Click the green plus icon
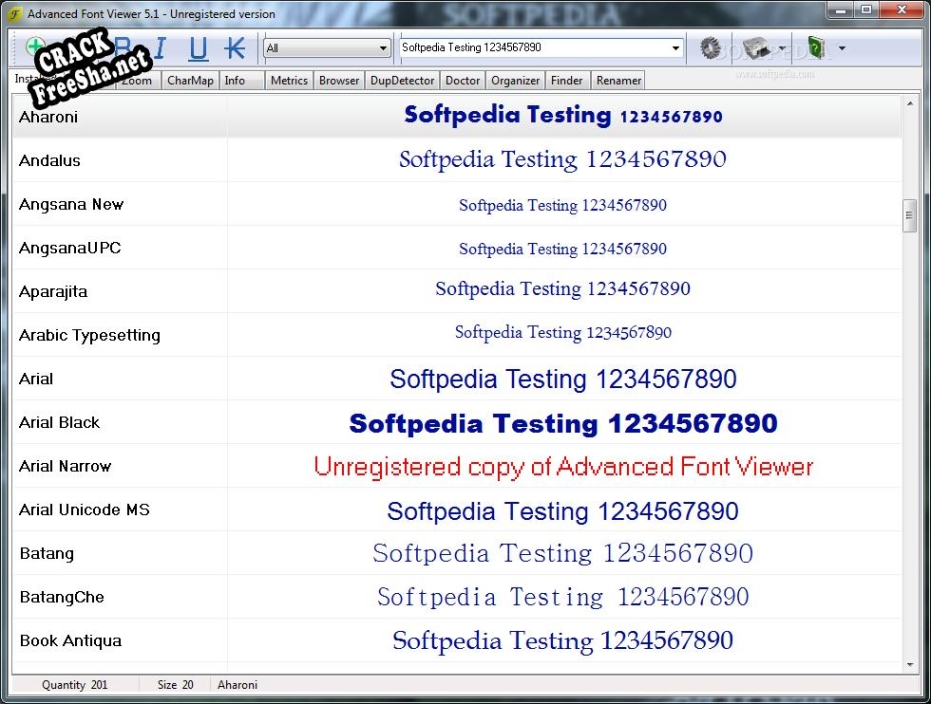 36,47
